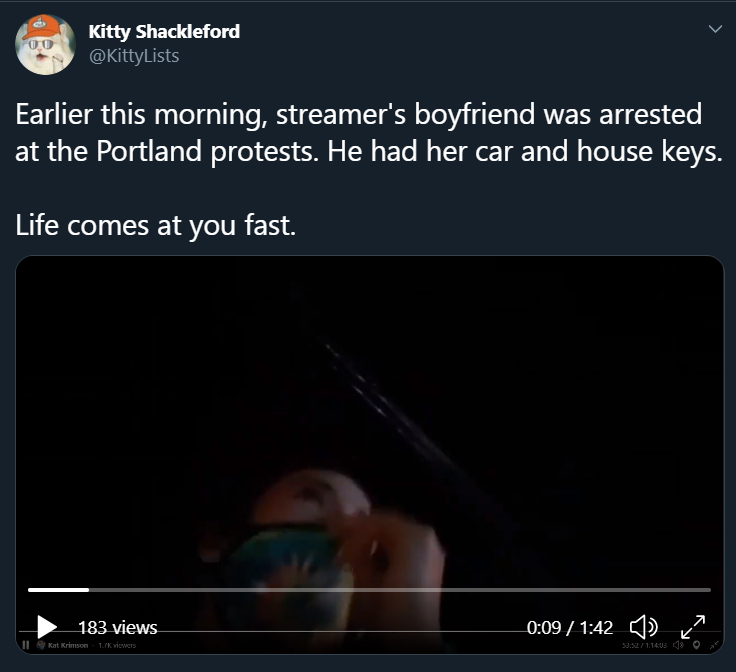
Task: Seek using the video progress bar
Action: (x=369, y=590)
